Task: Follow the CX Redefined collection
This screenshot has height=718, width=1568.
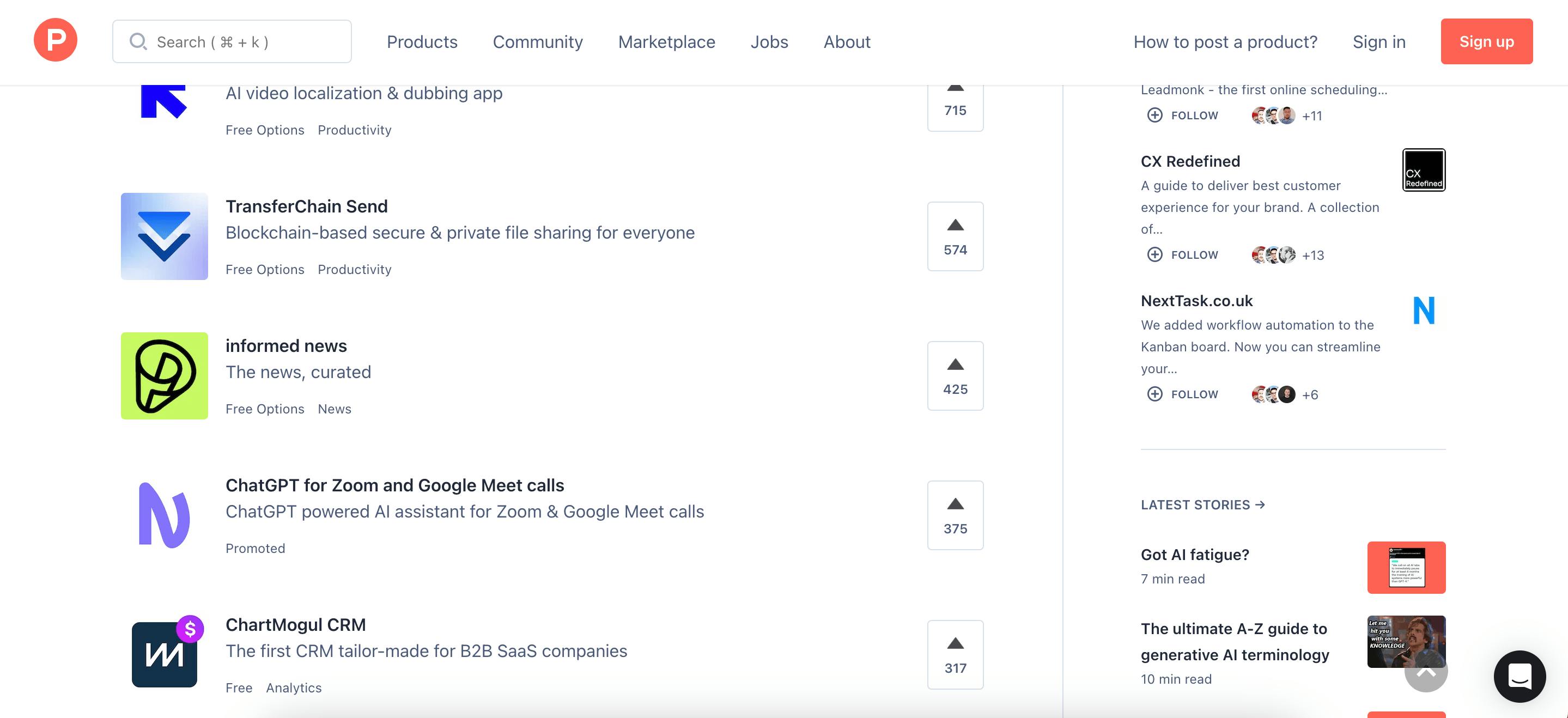Action: coord(1183,254)
